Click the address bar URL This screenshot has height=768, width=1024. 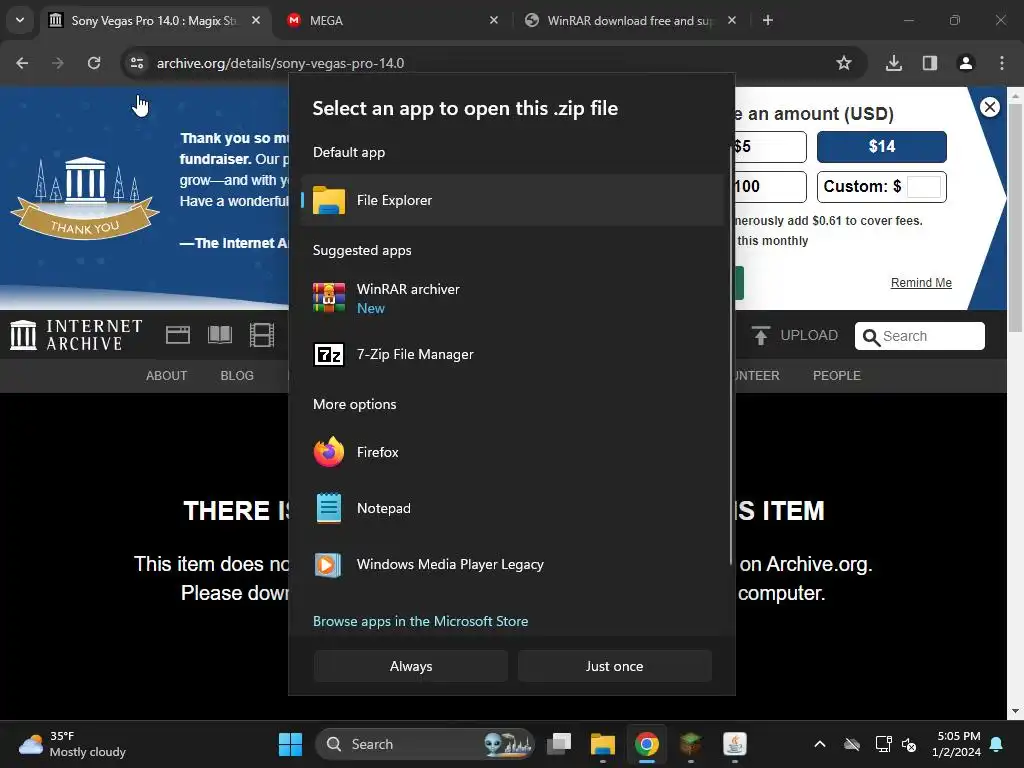click(280, 63)
